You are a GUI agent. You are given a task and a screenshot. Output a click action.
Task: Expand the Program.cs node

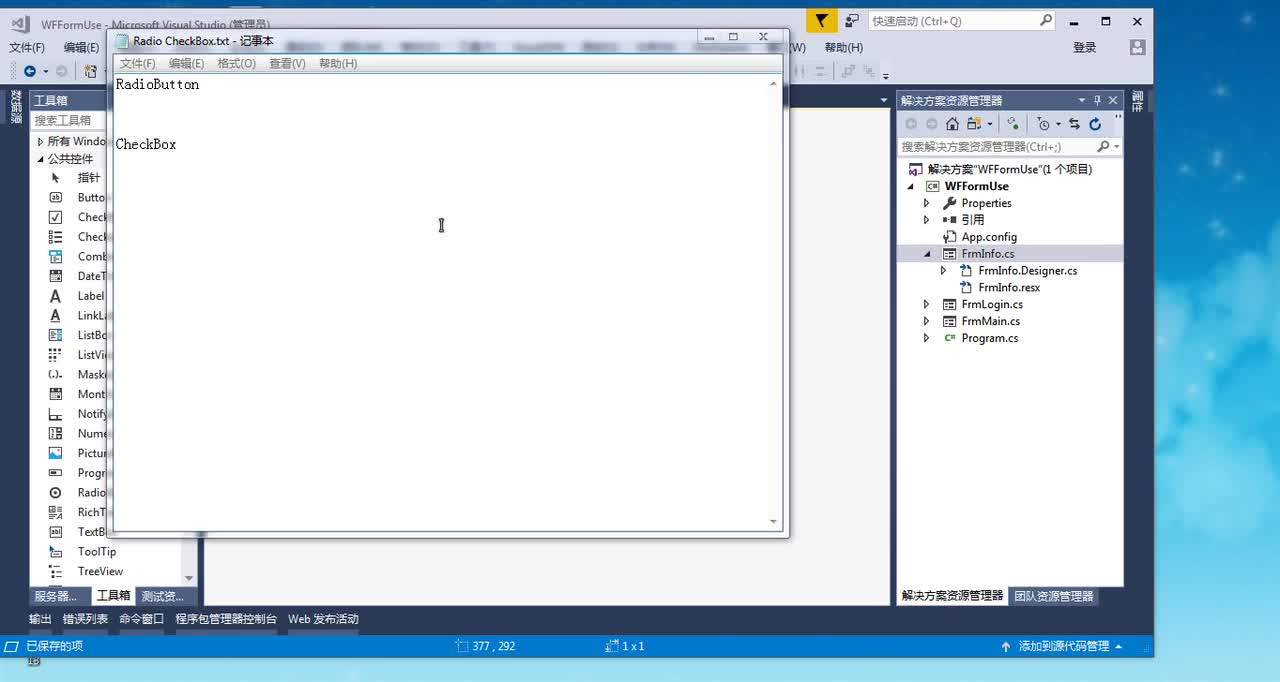click(926, 339)
